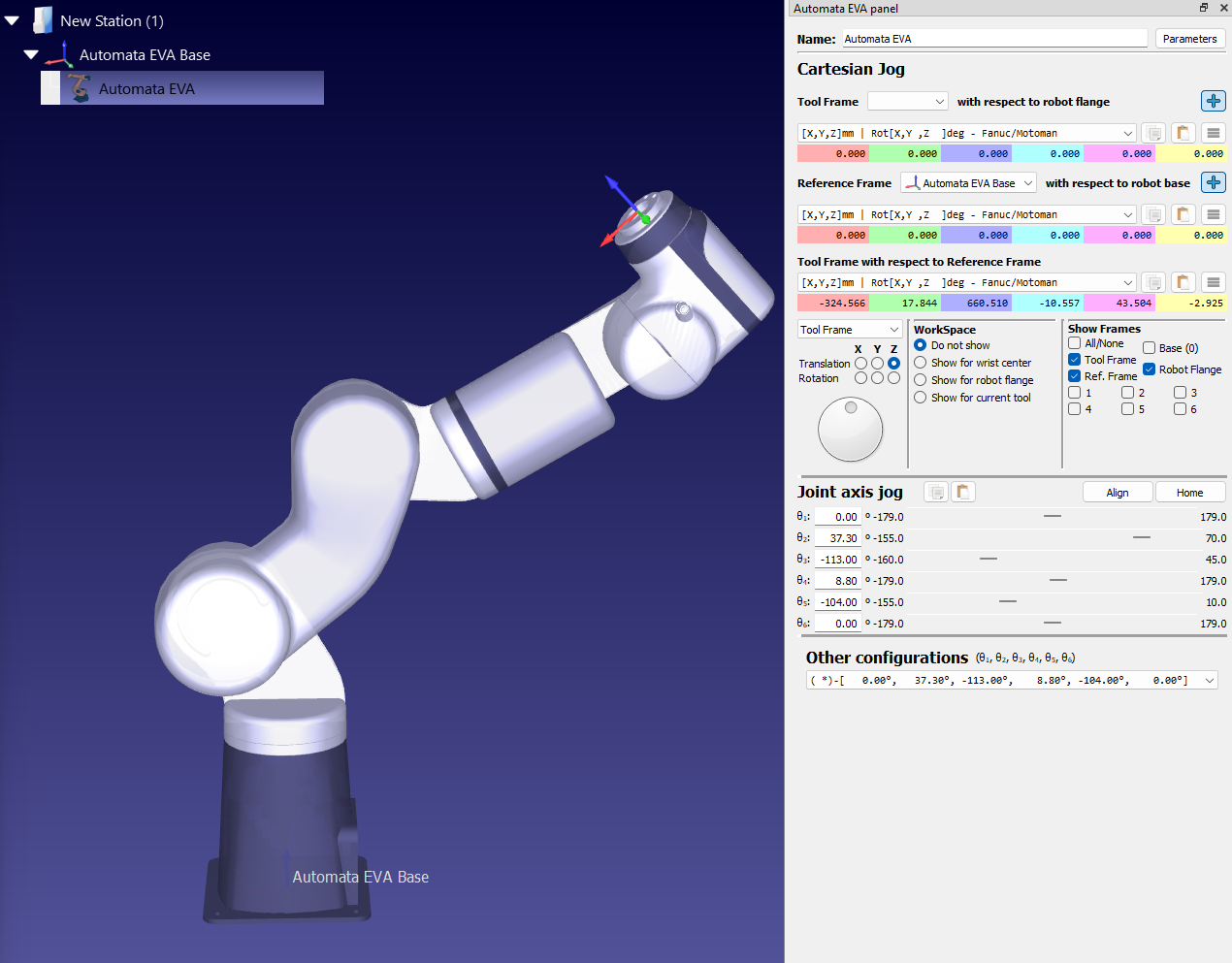Select Translation X jog radio button
Viewport: 1232px width, 963px height.
tap(860, 364)
